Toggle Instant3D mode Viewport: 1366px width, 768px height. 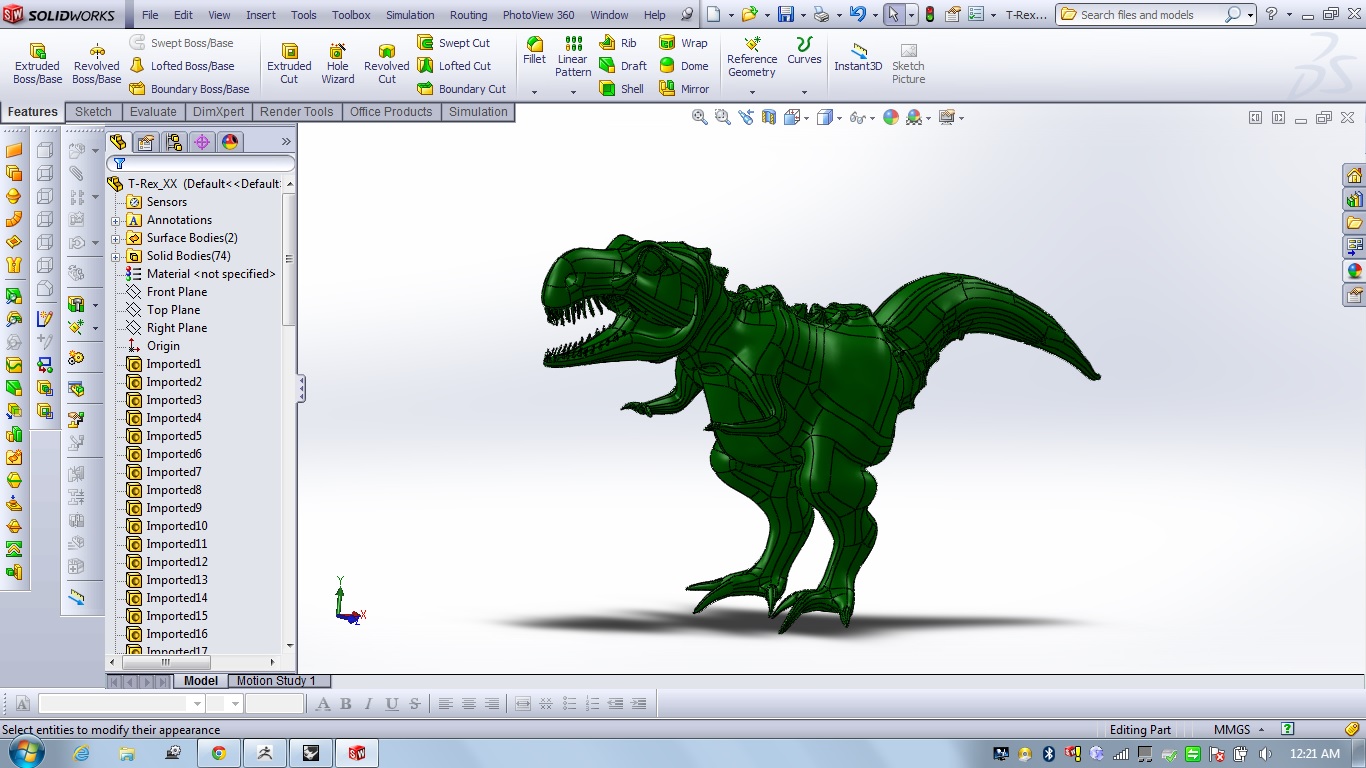[858, 57]
